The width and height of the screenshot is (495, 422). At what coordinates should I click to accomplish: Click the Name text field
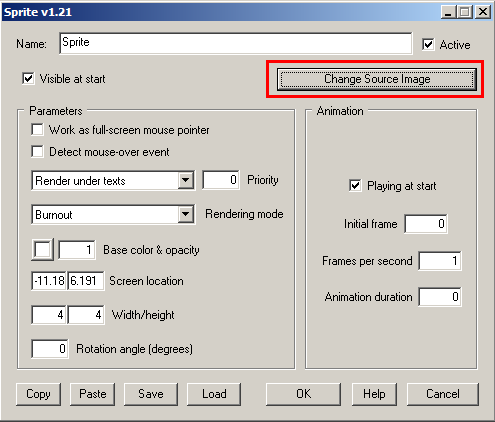tap(236, 43)
